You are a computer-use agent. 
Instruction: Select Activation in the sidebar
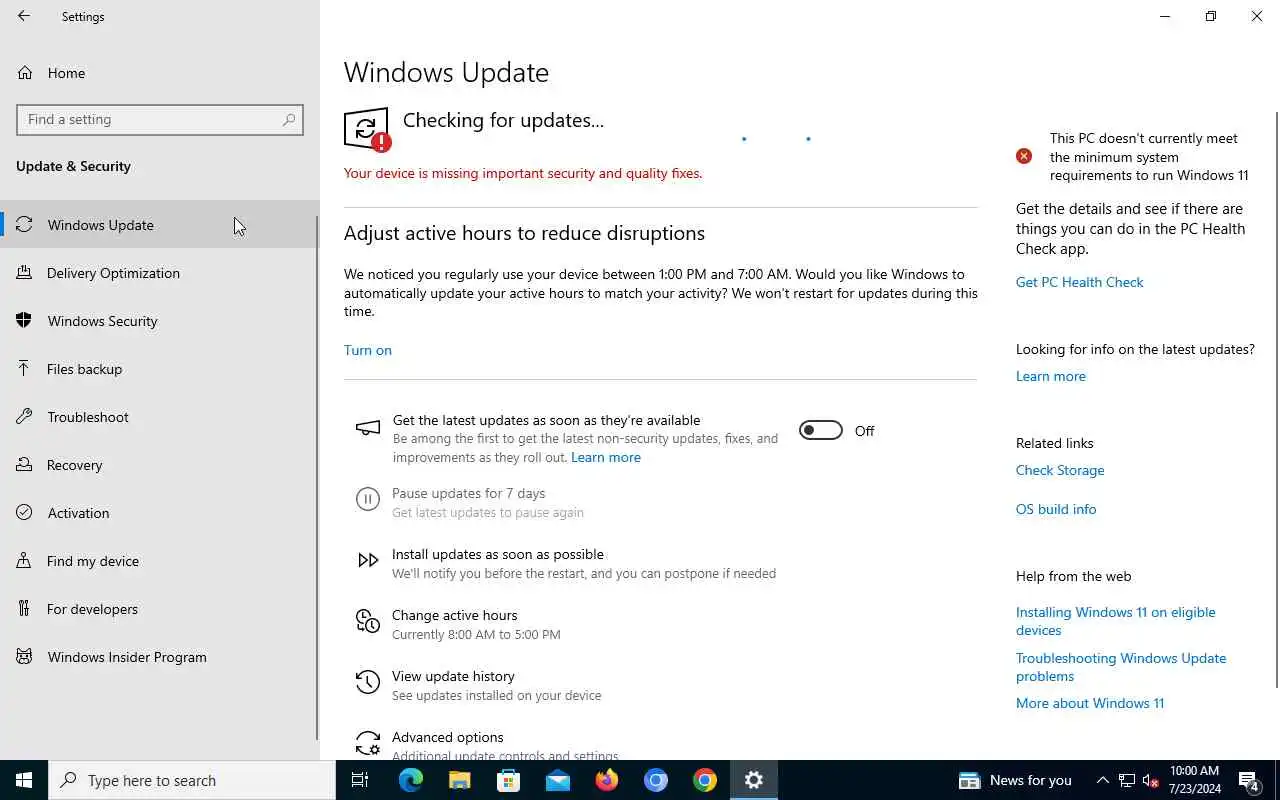click(160, 513)
